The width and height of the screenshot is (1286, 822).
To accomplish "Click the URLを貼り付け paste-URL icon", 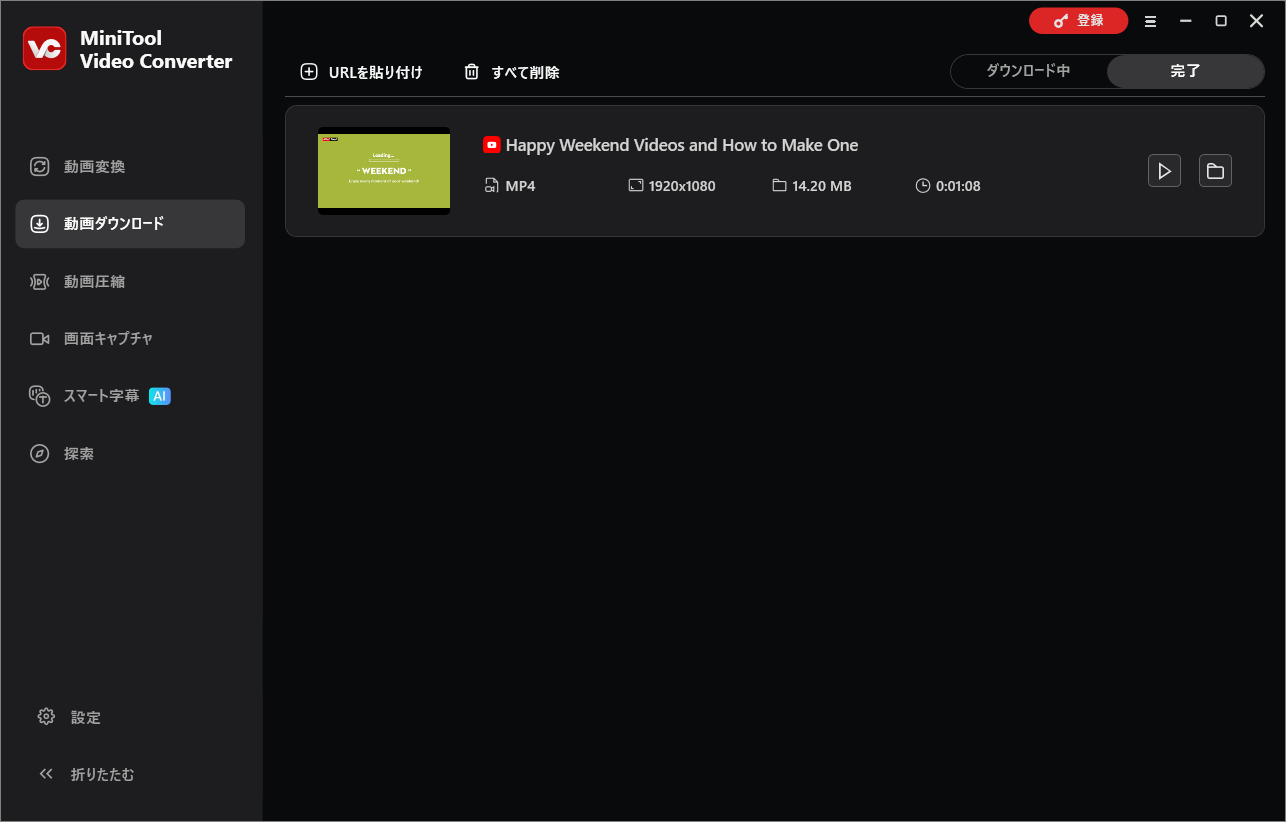I will click(309, 71).
